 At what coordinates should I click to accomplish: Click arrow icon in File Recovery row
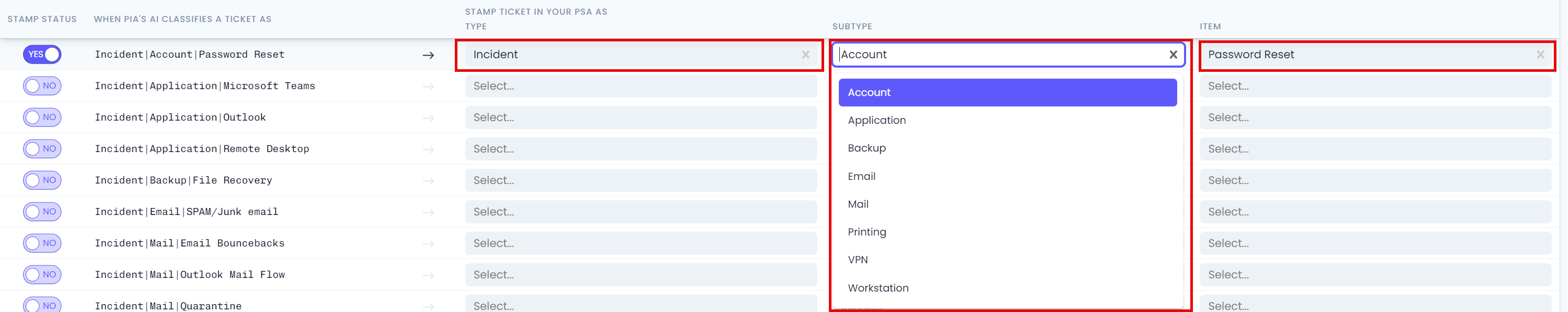click(x=429, y=181)
